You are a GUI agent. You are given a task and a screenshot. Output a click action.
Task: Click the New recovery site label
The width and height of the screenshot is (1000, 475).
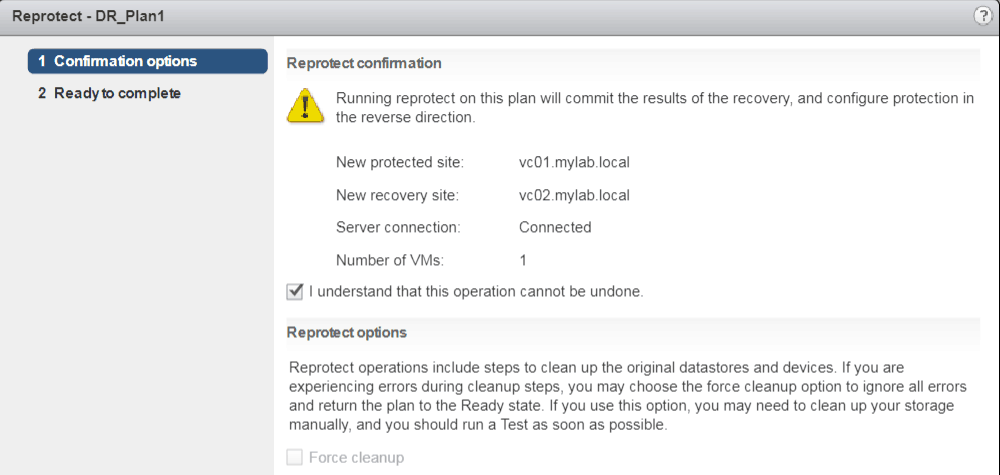pos(399,194)
